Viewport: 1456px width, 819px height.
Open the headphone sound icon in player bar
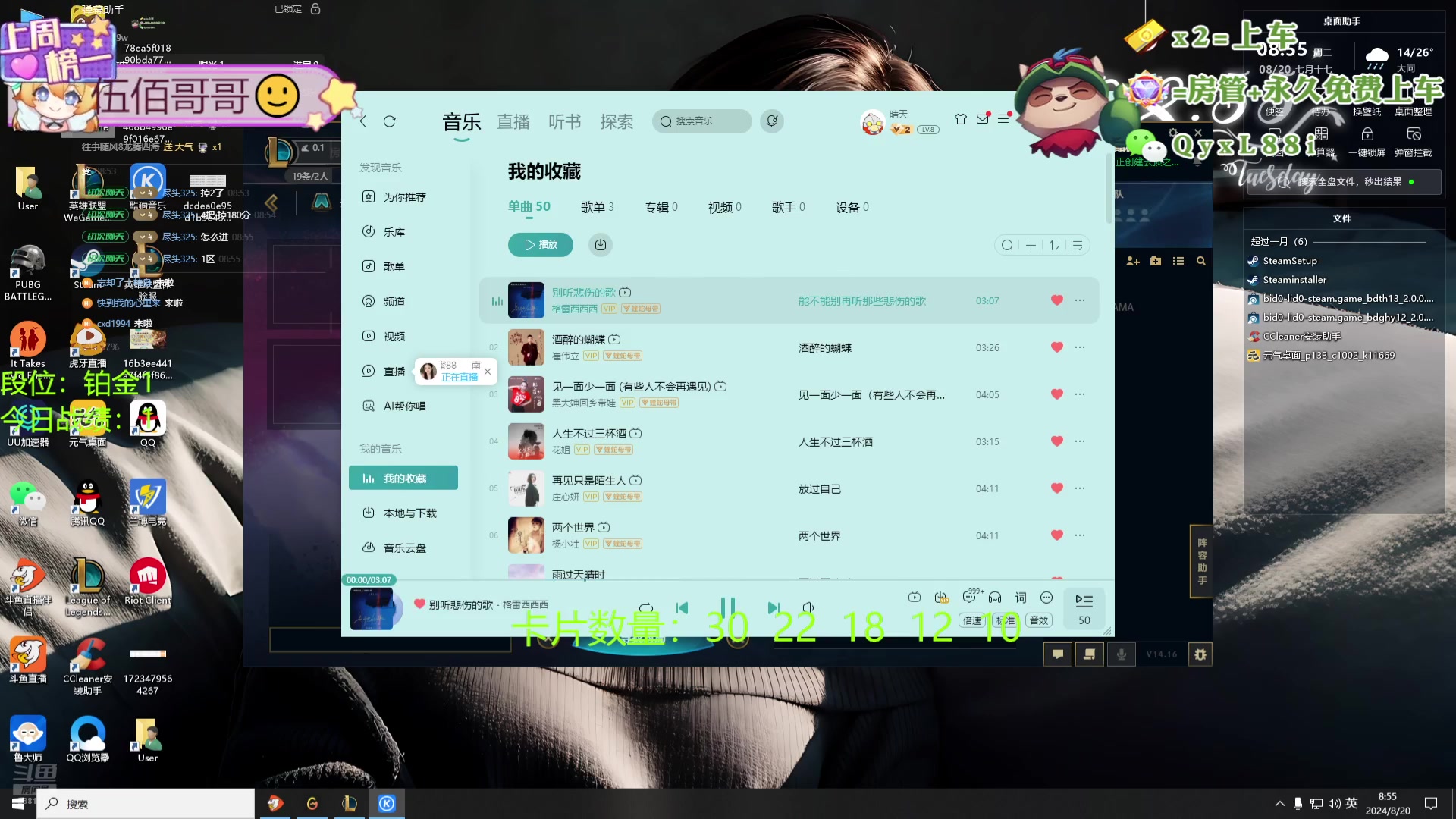click(996, 598)
